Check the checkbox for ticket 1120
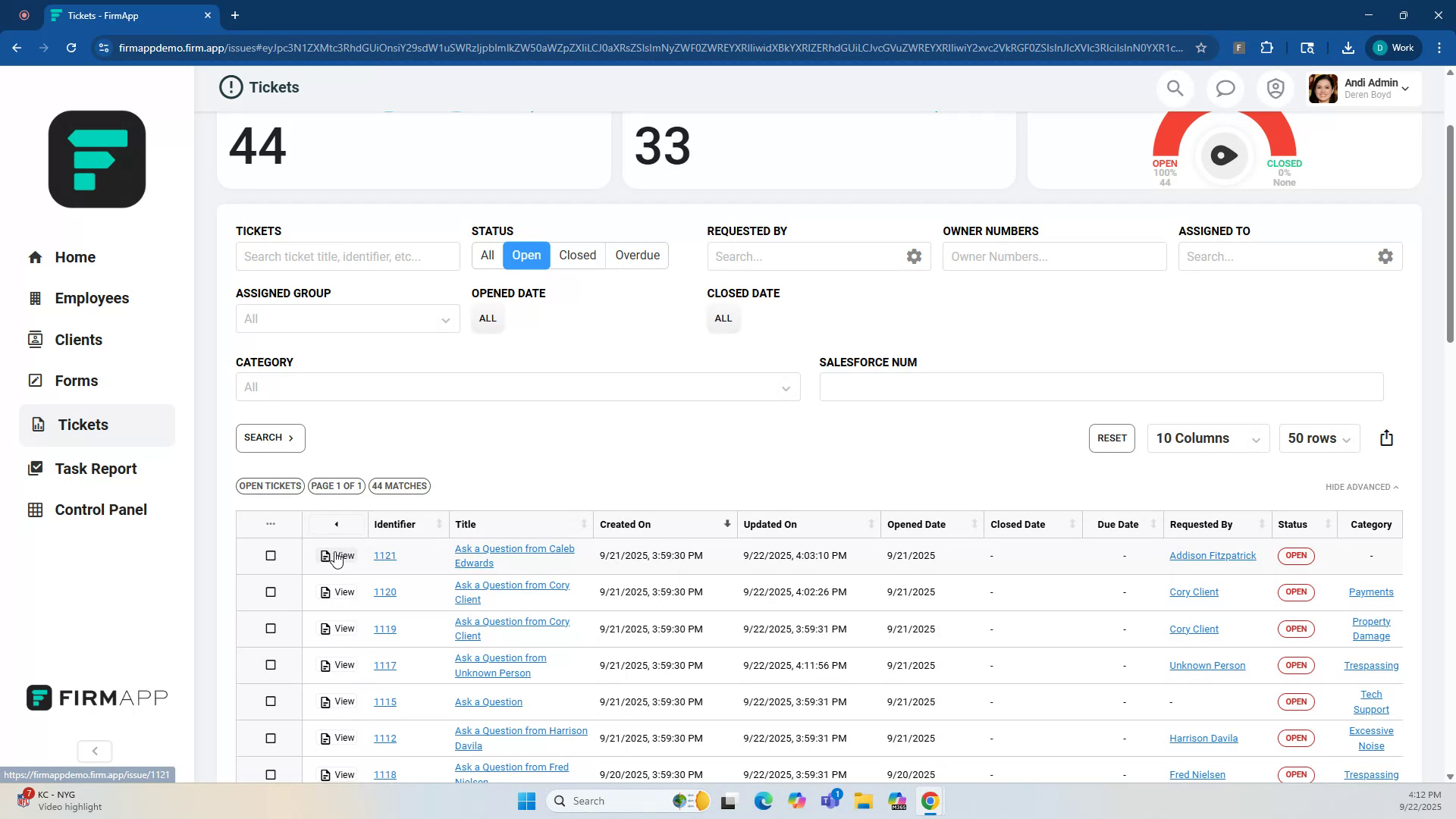The height and width of the screenshot is (819, 1456). [270, 591]
